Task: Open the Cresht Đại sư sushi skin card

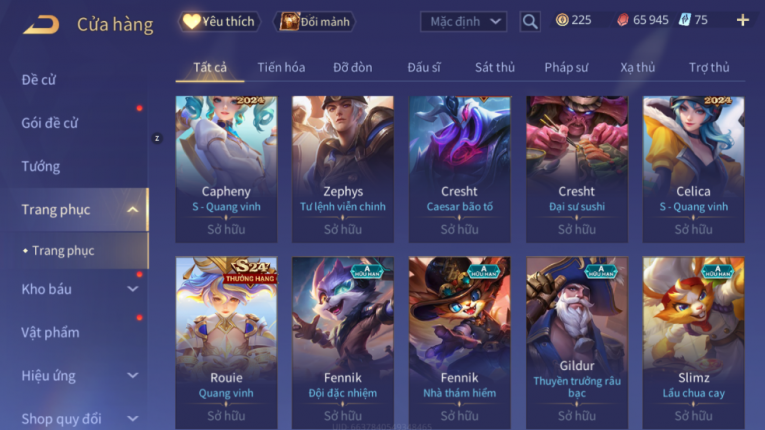Action: pyautogui.click(x=577, y=169)
